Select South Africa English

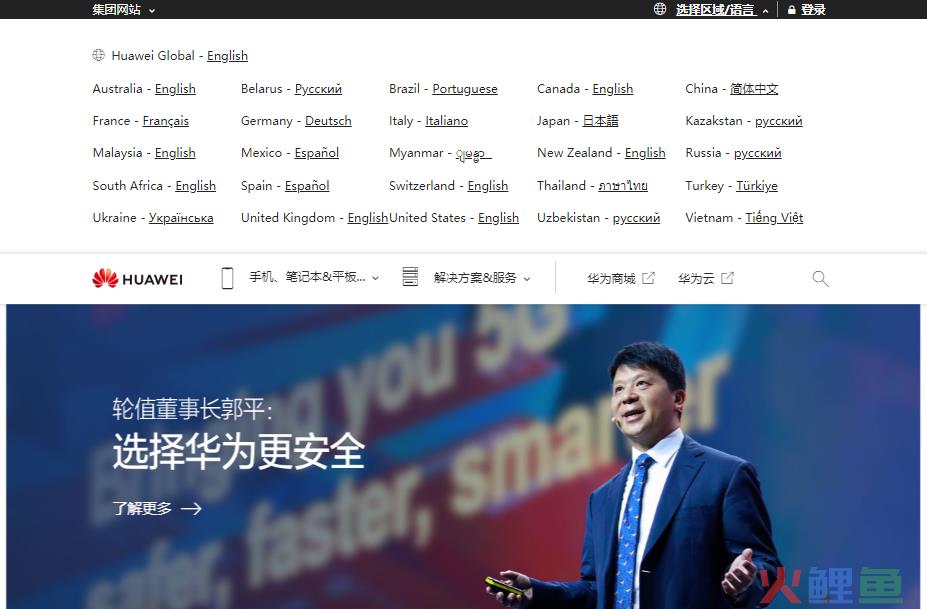point(195,186)
